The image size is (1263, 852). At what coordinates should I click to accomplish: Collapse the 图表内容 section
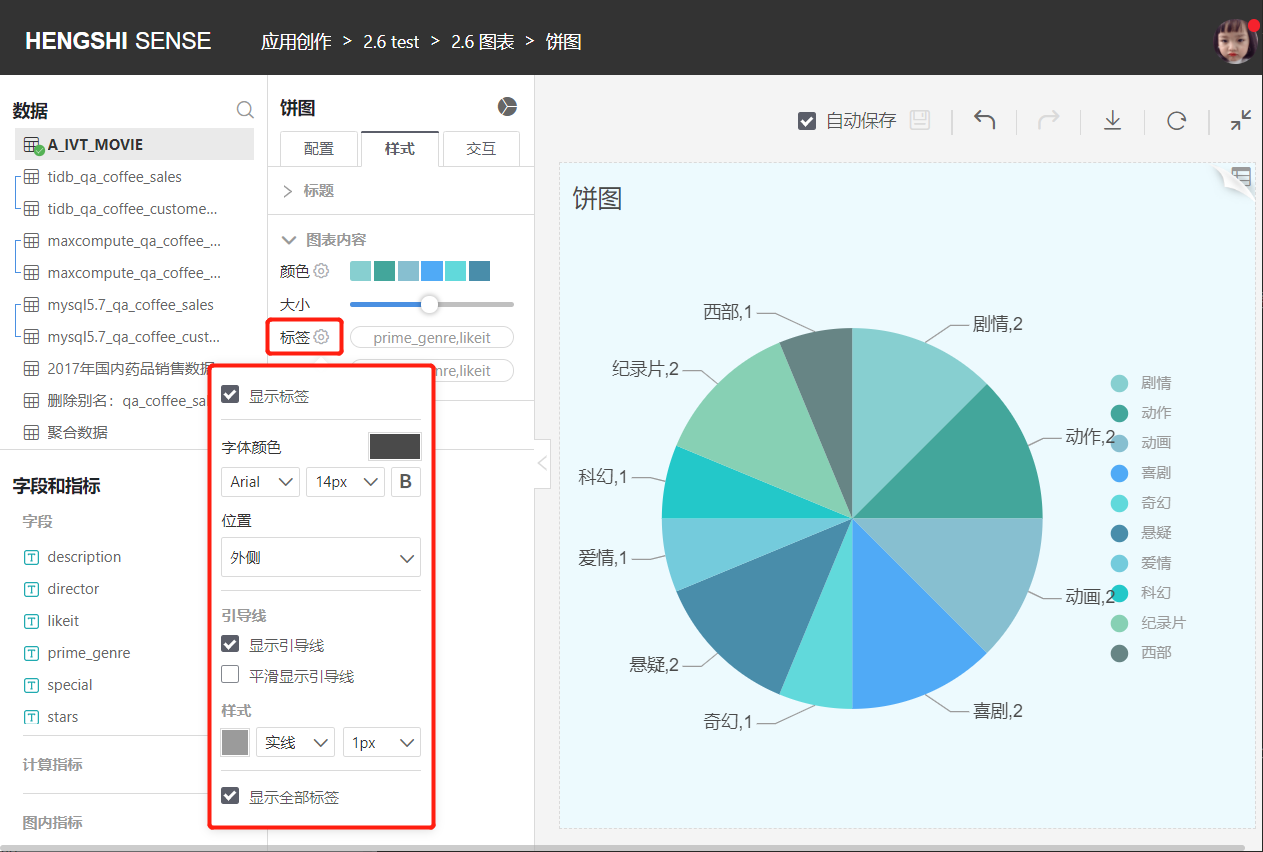324,240
